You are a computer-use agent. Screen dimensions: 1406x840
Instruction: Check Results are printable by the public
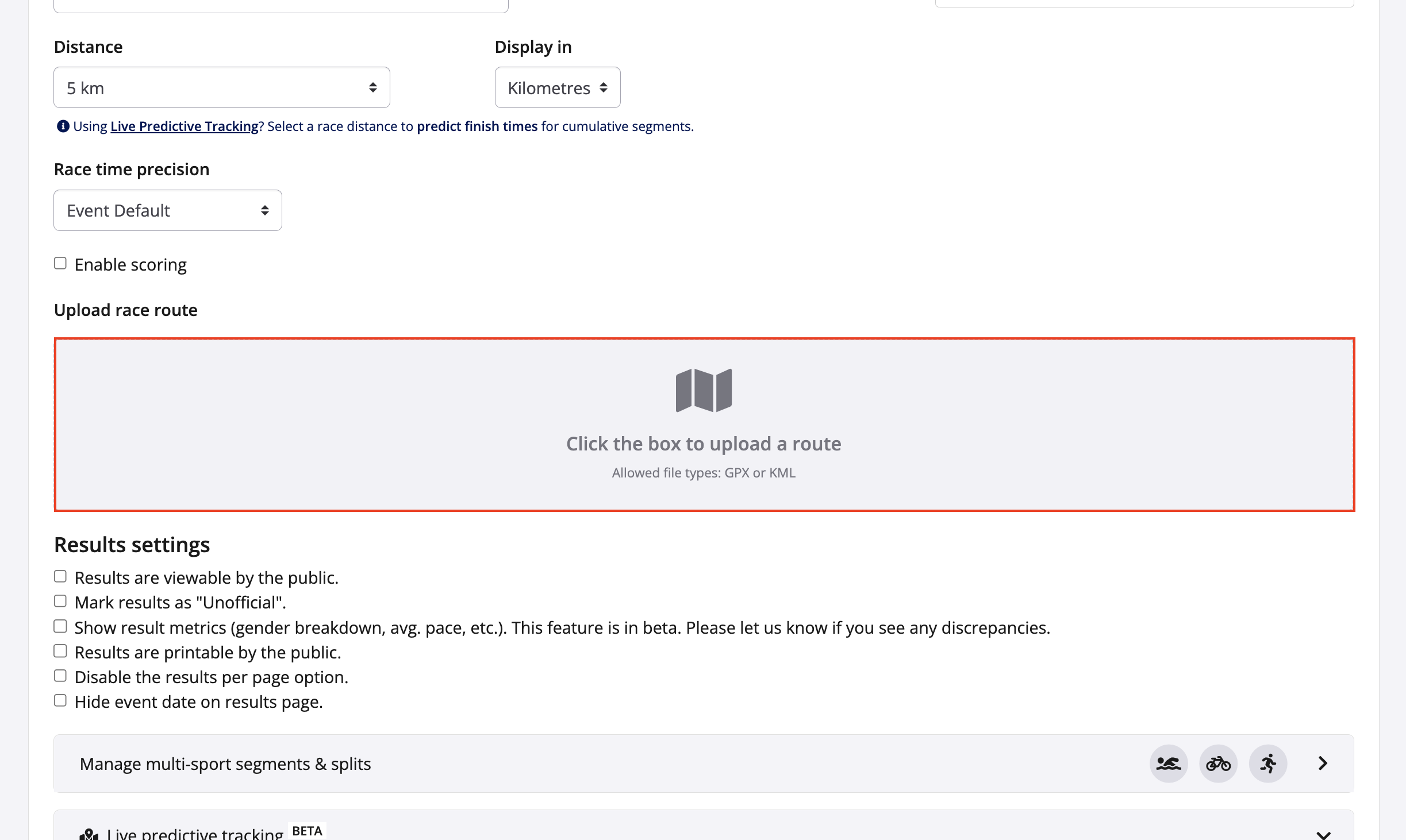(x=60, y=651)
